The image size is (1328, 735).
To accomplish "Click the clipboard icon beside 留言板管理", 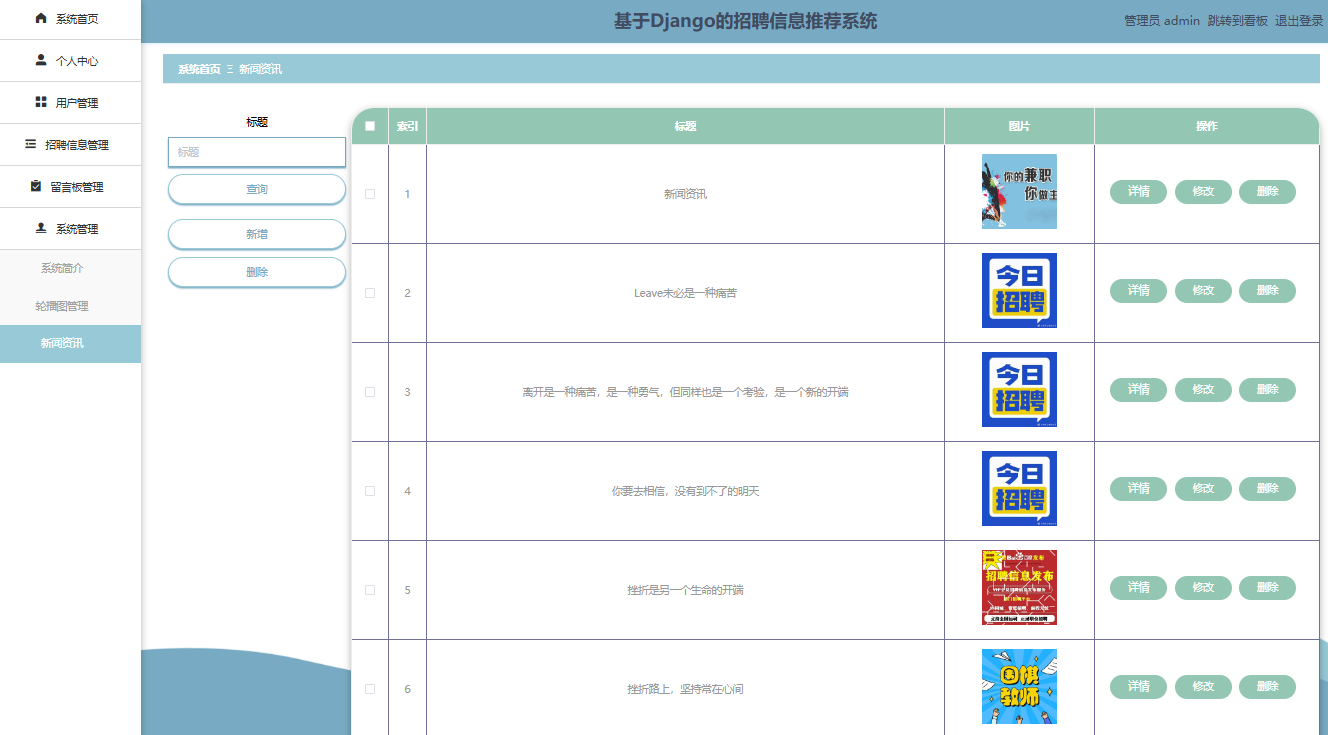I will tap(36, 186).
